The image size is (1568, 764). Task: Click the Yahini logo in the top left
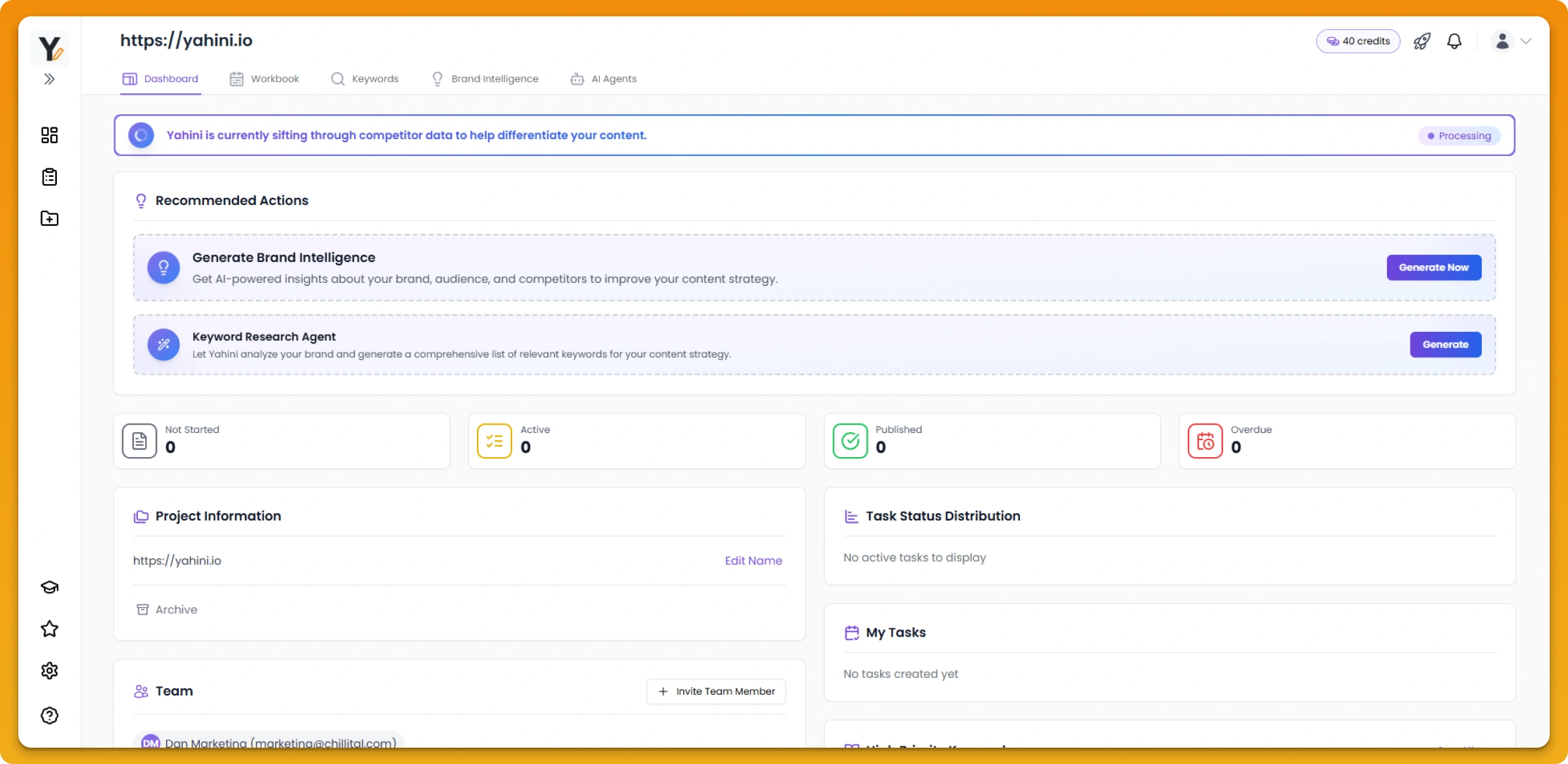(50, 48)
